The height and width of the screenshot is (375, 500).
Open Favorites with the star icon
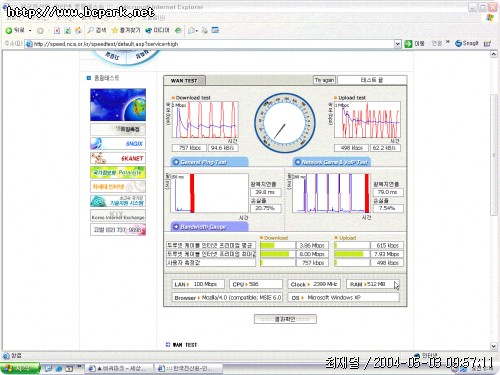[x=126, y=30]
